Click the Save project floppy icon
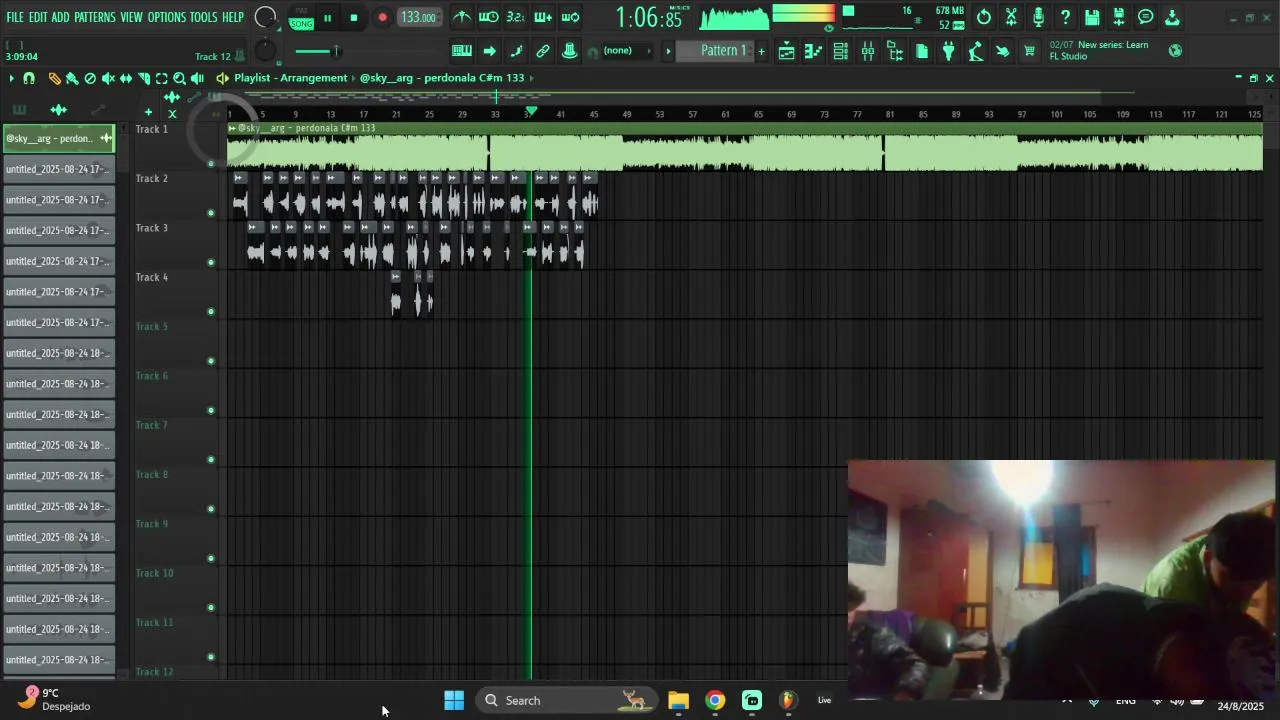This screenshot has width=1280, height=720. (x=1092, y=17)
